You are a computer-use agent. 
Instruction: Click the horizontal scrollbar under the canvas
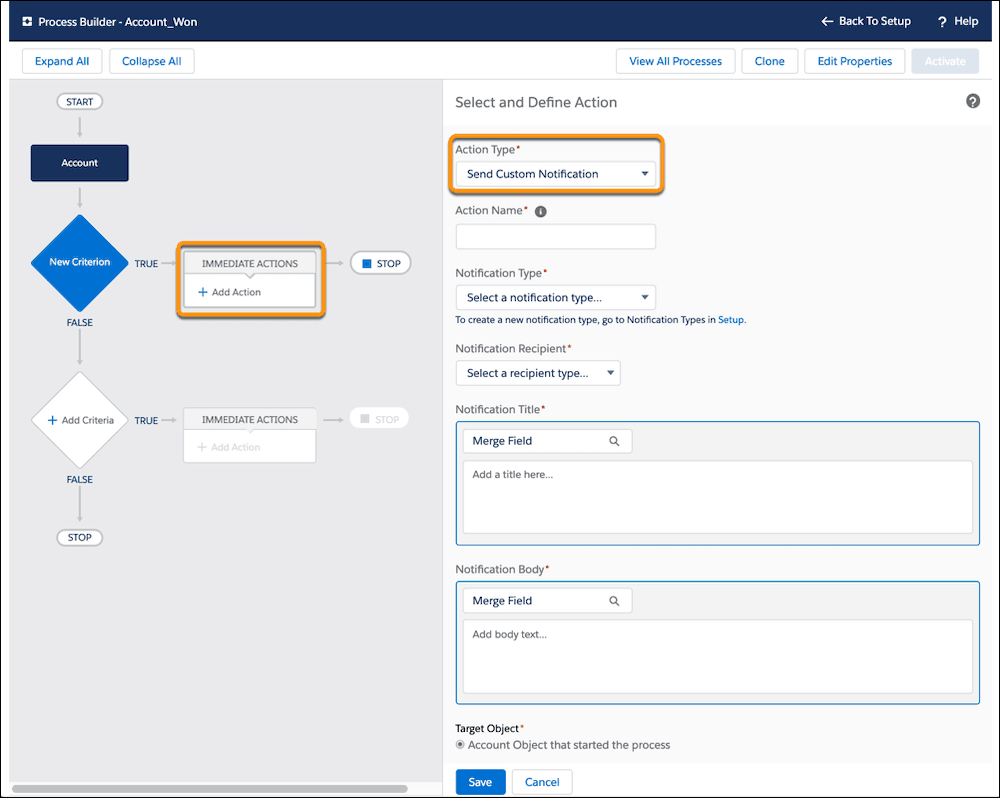point(210,788)
